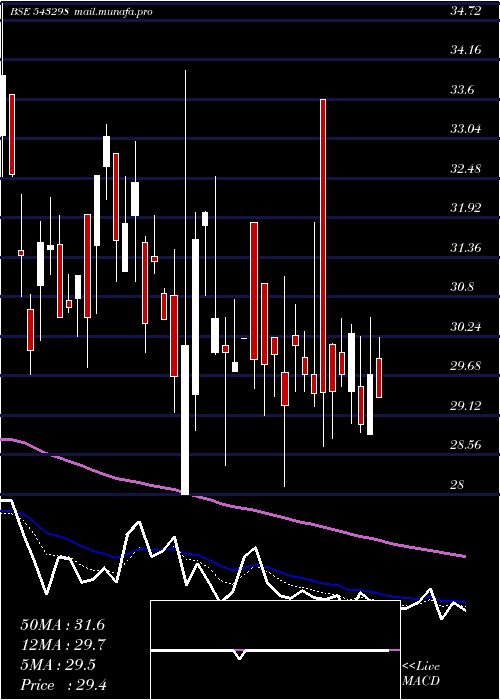Viewport: 500px width, 700px height.
Task: Click the 50MA : 31.6 readout
Action: (62, 625)
